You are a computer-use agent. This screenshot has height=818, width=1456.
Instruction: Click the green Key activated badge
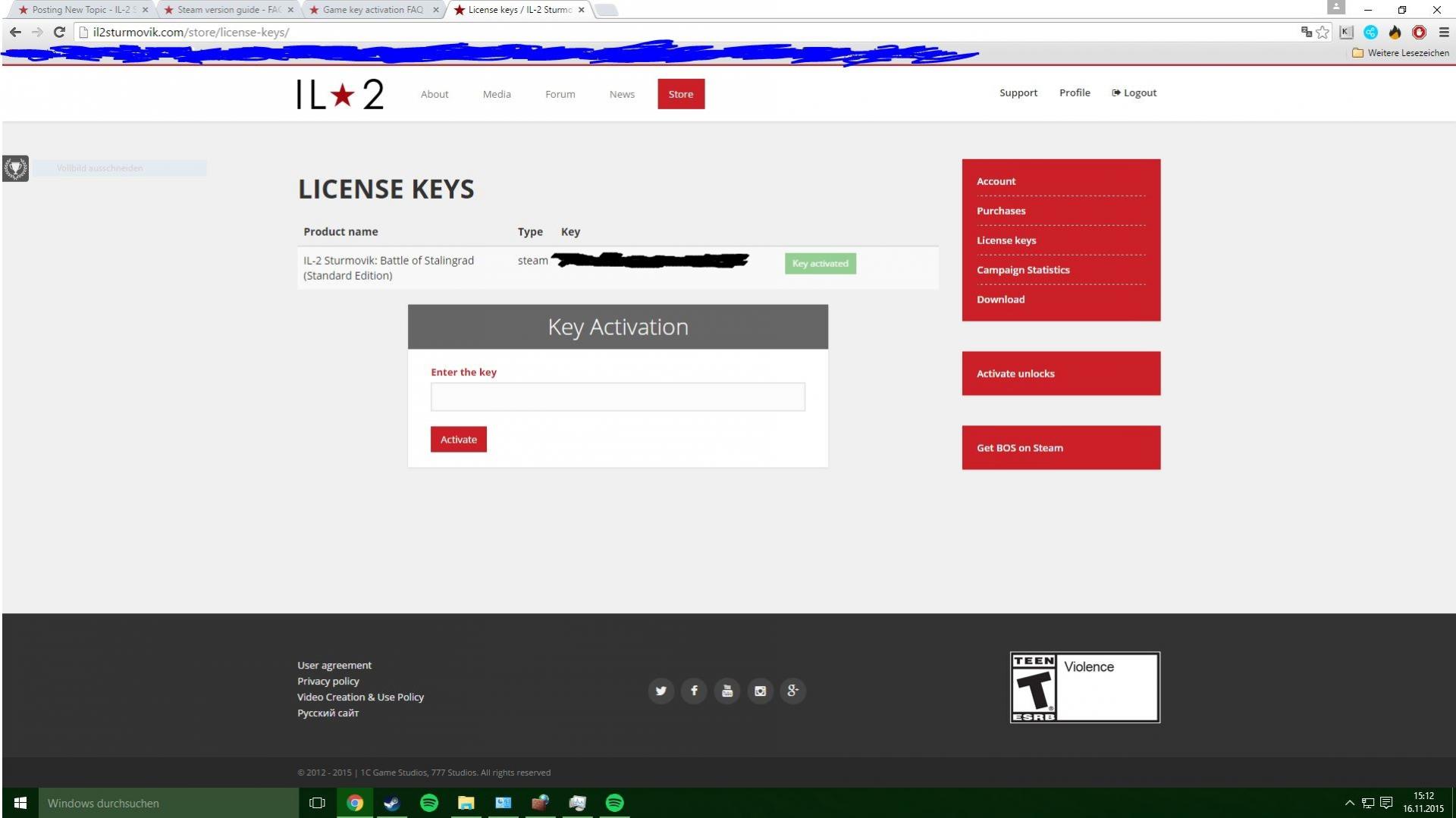point(820,263)
